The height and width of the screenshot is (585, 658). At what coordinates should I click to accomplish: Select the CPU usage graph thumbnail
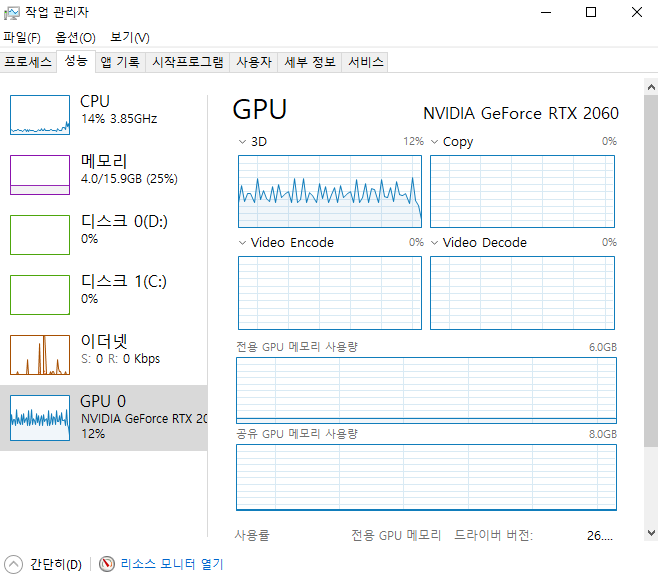40,114
